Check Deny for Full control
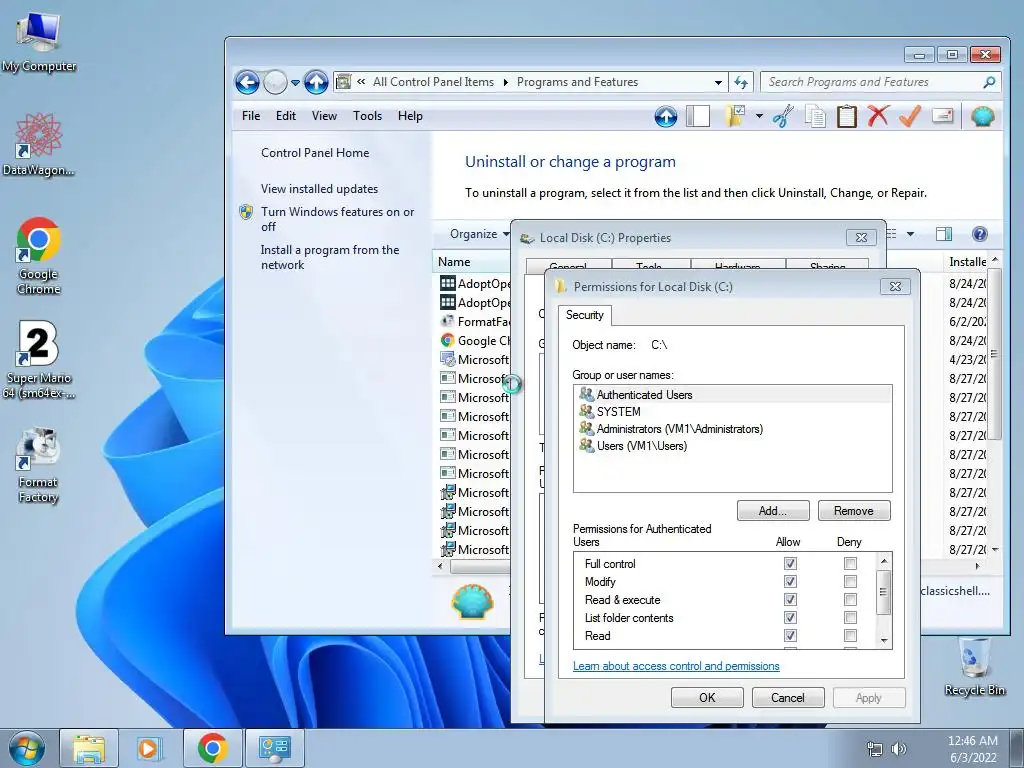1024x768 pixels. [850, 564]
